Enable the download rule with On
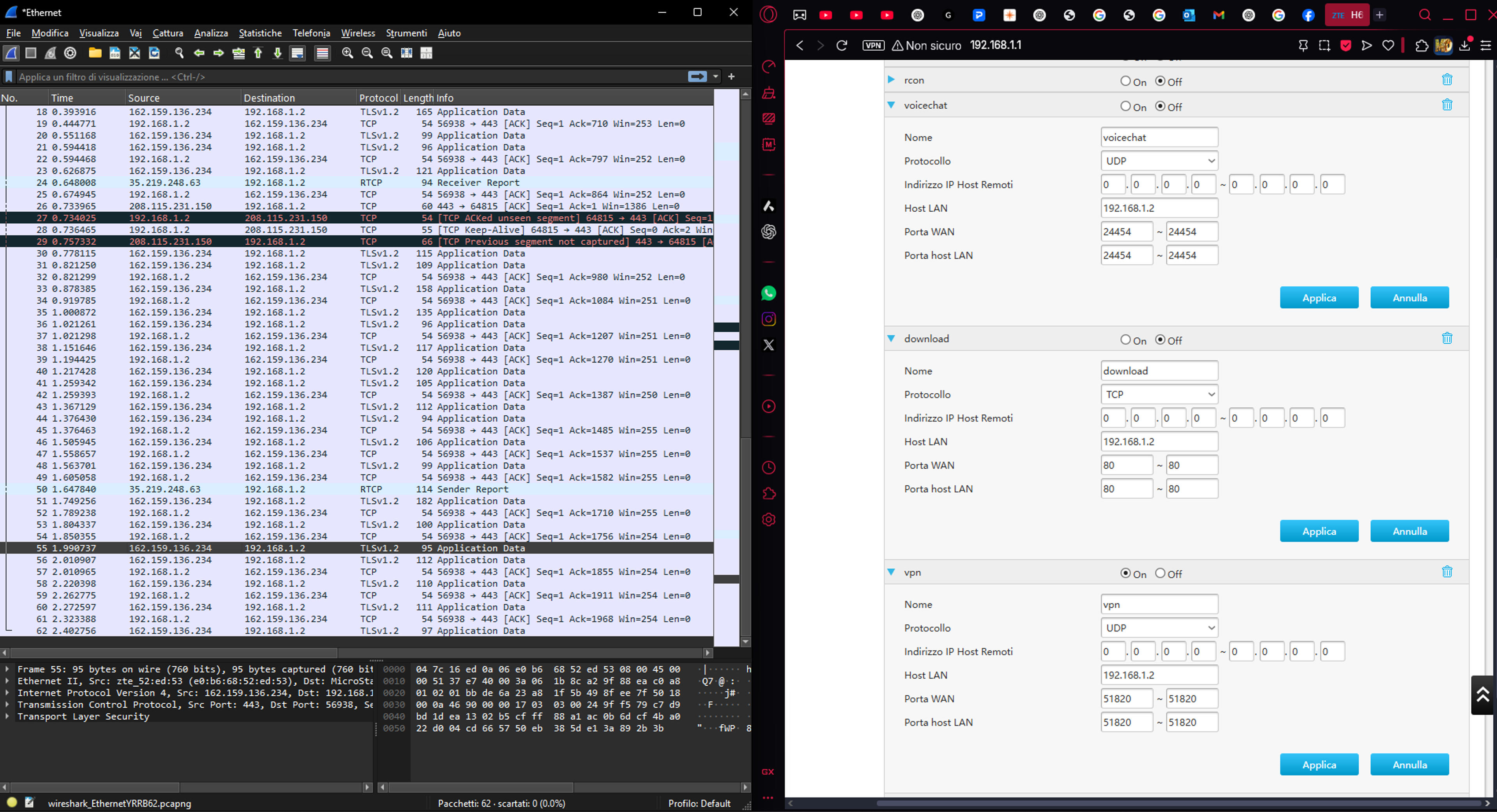This screenshot has width=1497, height=812. tap(1125, 340)
